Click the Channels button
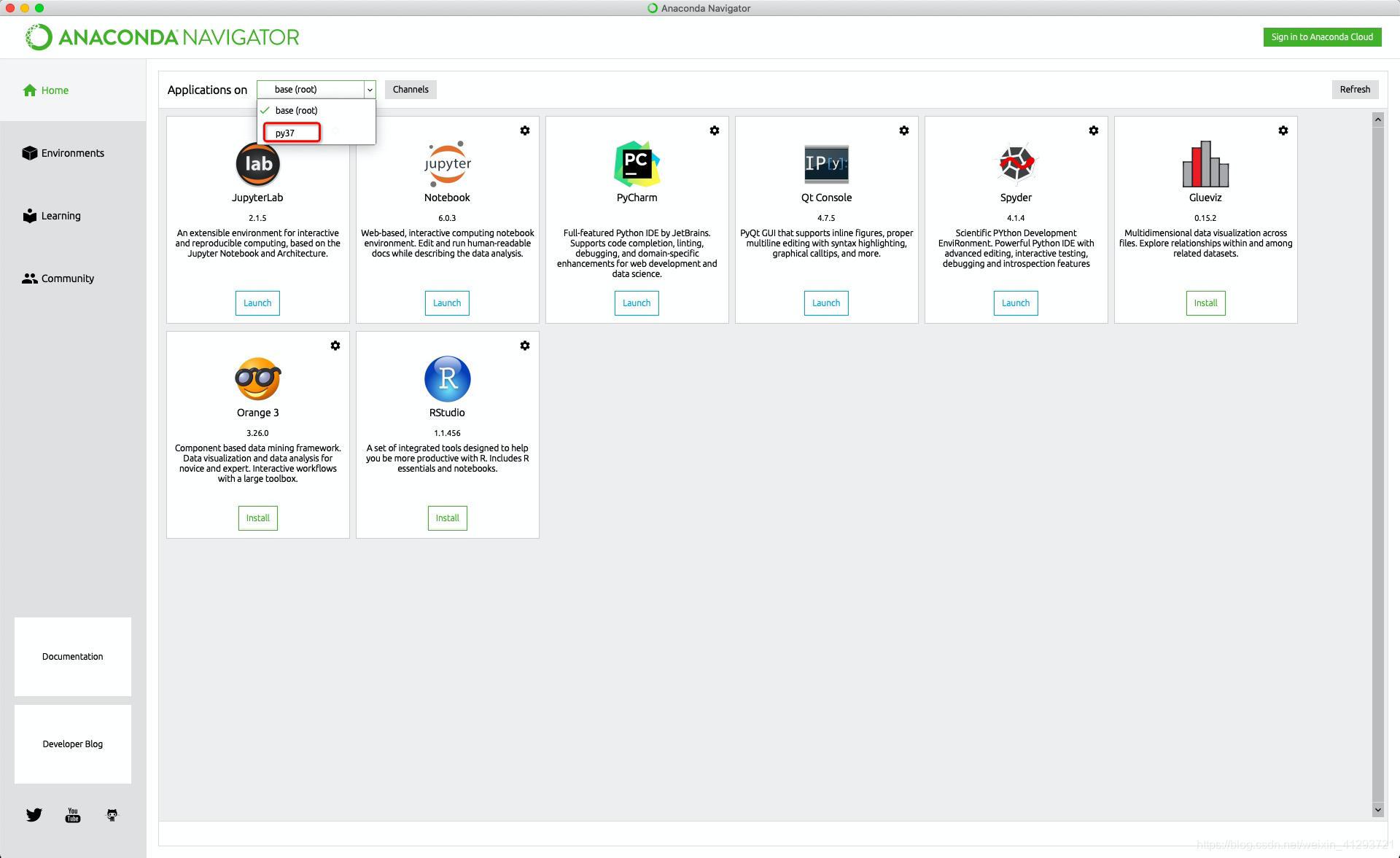 (411, 90)
